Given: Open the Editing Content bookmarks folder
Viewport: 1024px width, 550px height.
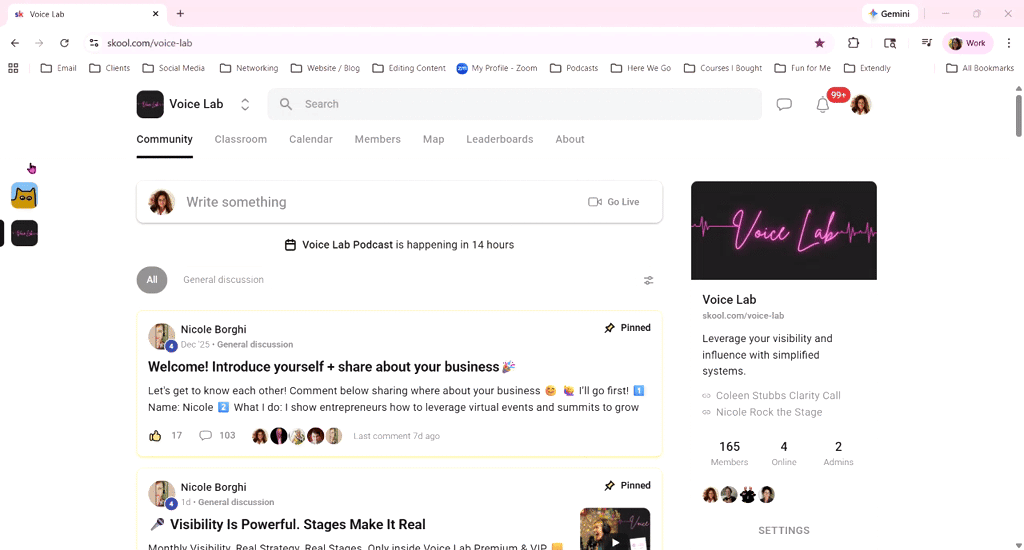Looking at the screenshot, I should [x=409, y=68].
